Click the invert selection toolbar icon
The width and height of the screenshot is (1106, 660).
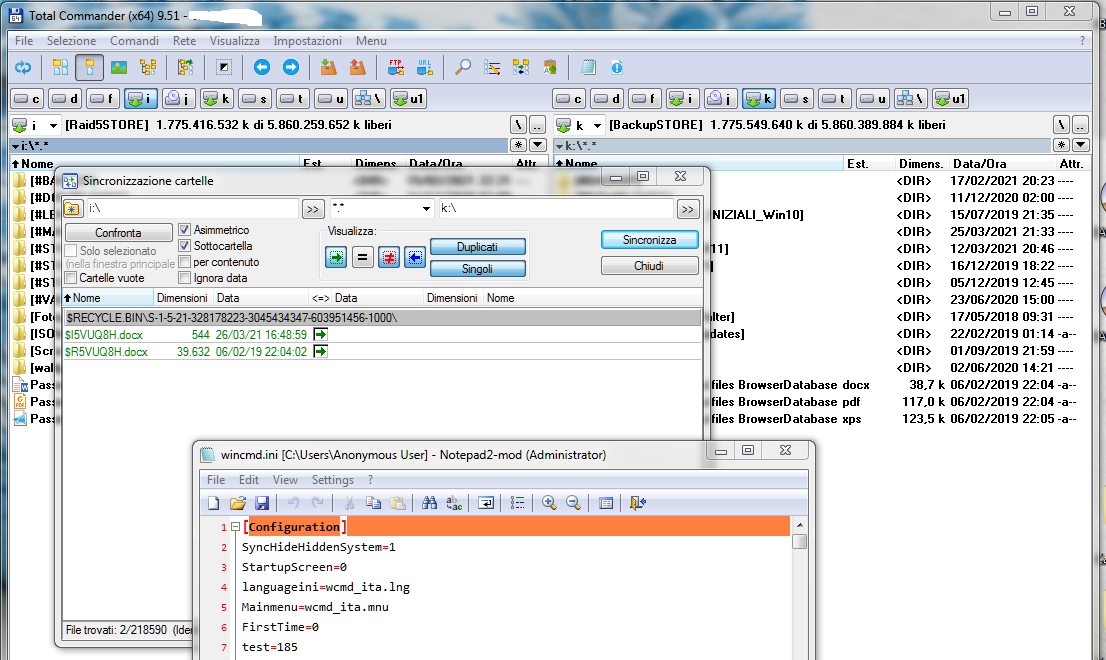tap(224, 68)
